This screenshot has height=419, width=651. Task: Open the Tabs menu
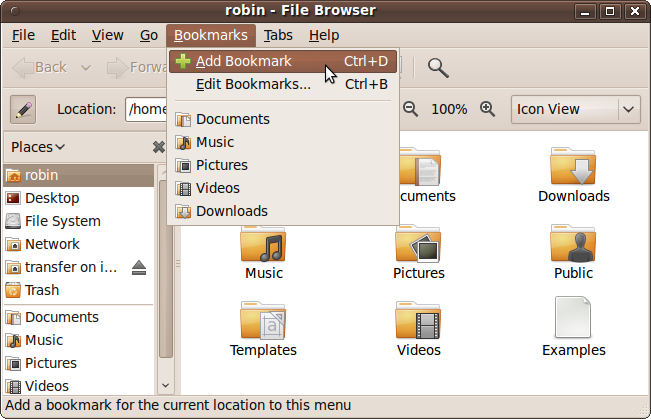pyautogui.click(x=278, y=35)
